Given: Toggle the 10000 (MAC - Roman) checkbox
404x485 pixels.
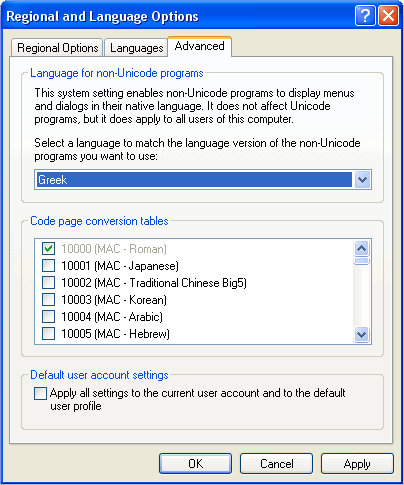Looking at the screenshot, I should tap(48, 248).
